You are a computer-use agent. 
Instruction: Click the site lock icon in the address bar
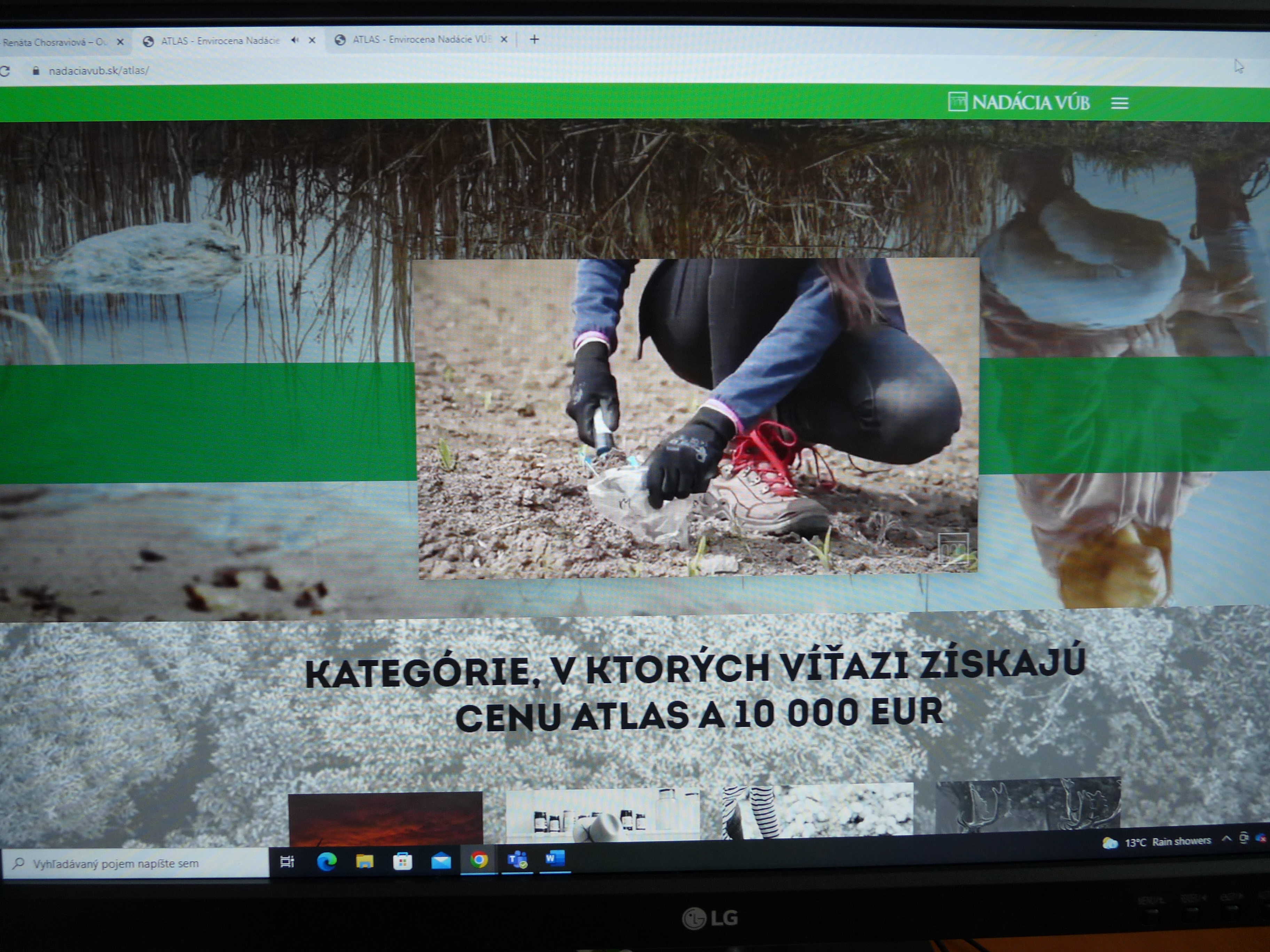[36, 71]
